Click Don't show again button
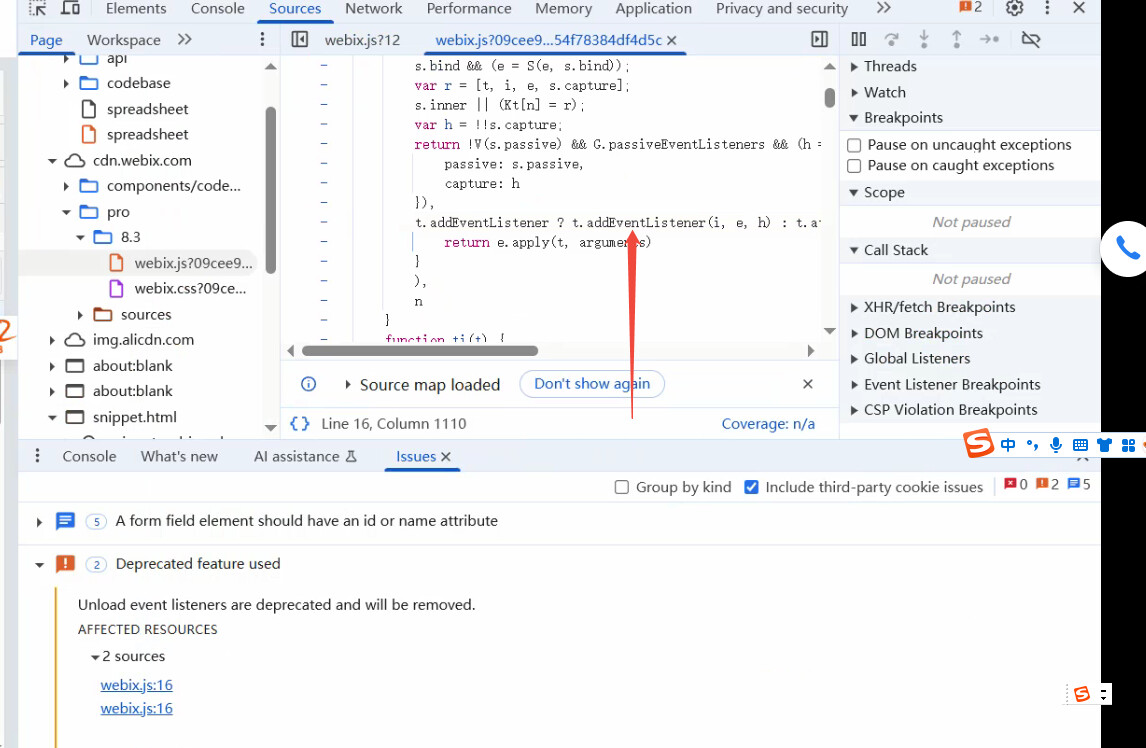 coord(592,384)
